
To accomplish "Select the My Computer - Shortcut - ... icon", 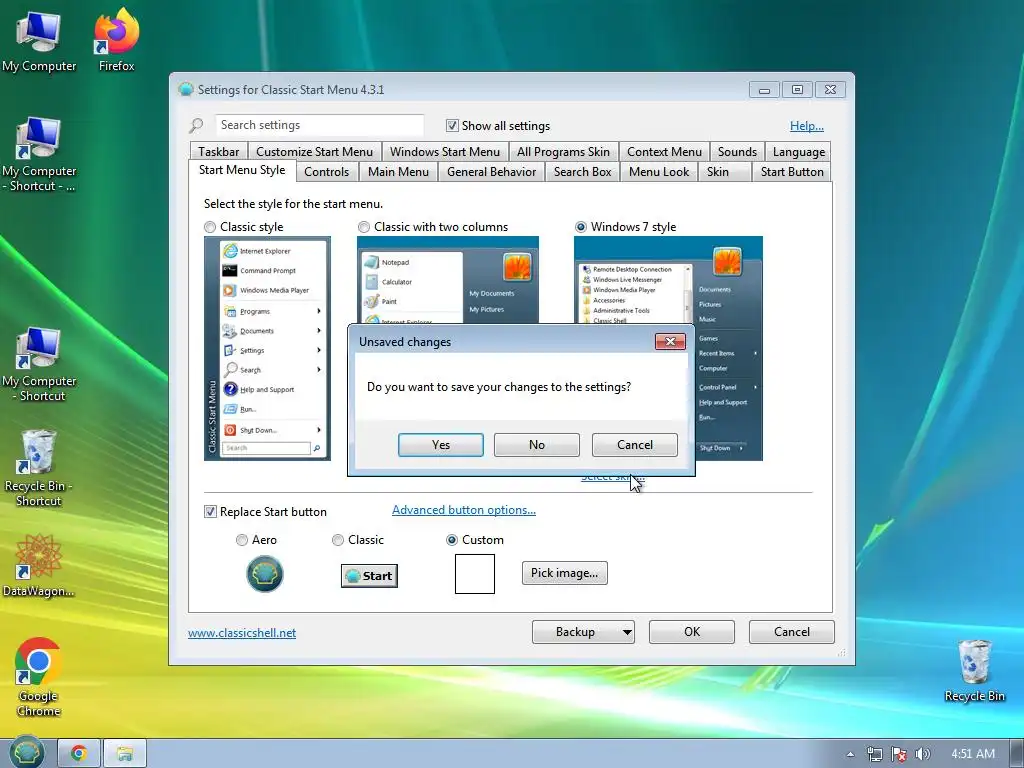I will click(x=39, y=154).
